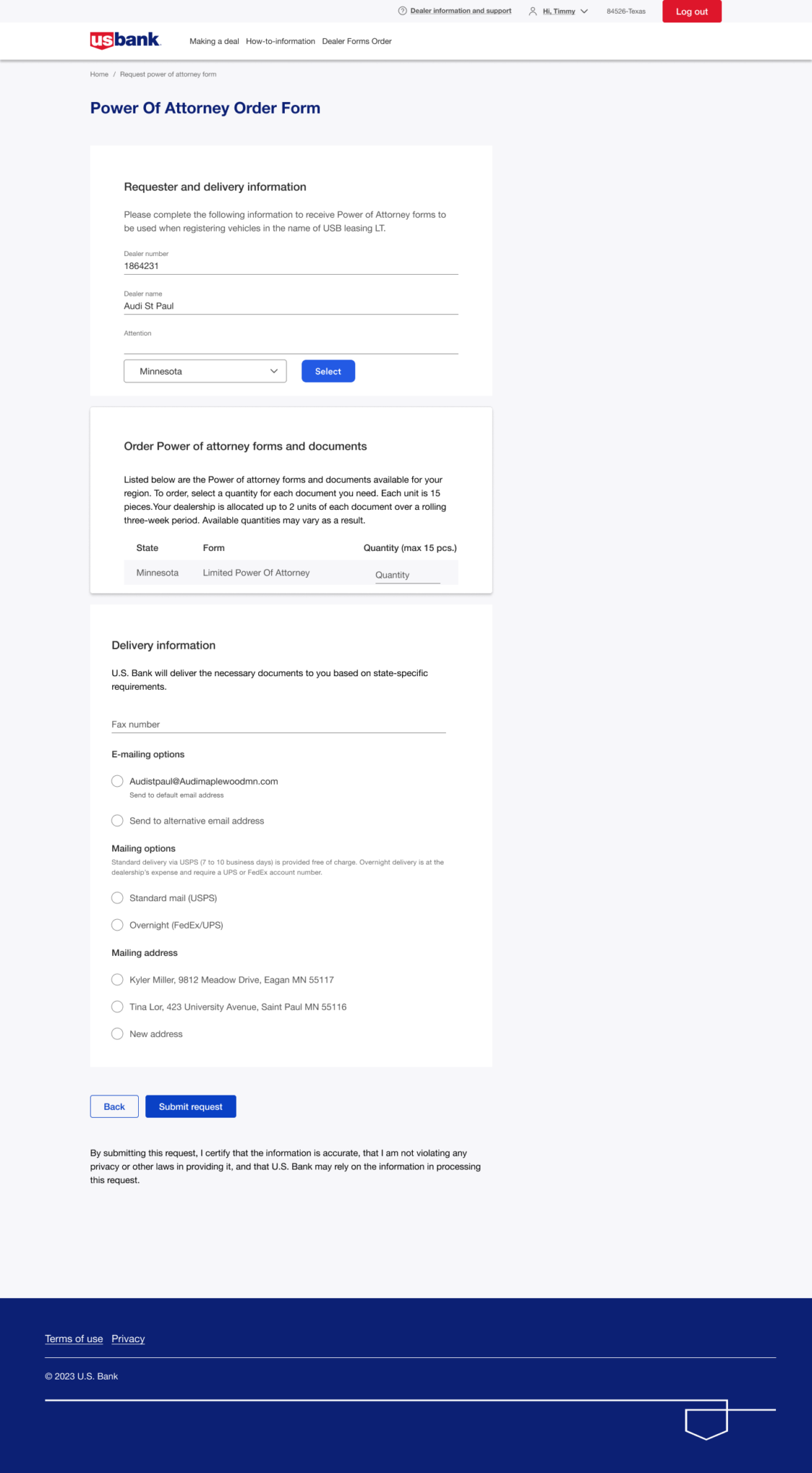Click the Log out button

(x=692, y=12)
